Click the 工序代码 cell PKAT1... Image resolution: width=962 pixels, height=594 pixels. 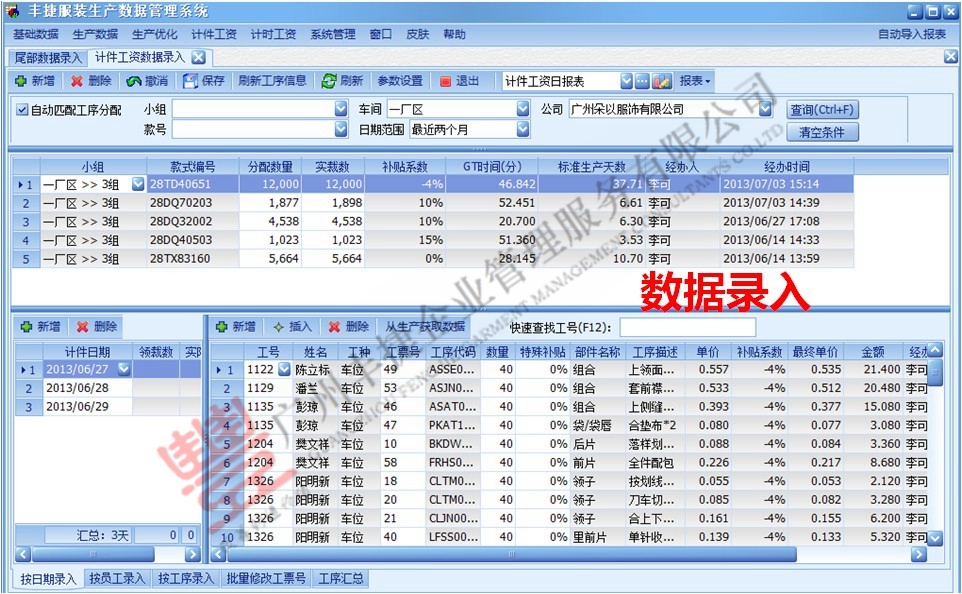click(452, 425)
